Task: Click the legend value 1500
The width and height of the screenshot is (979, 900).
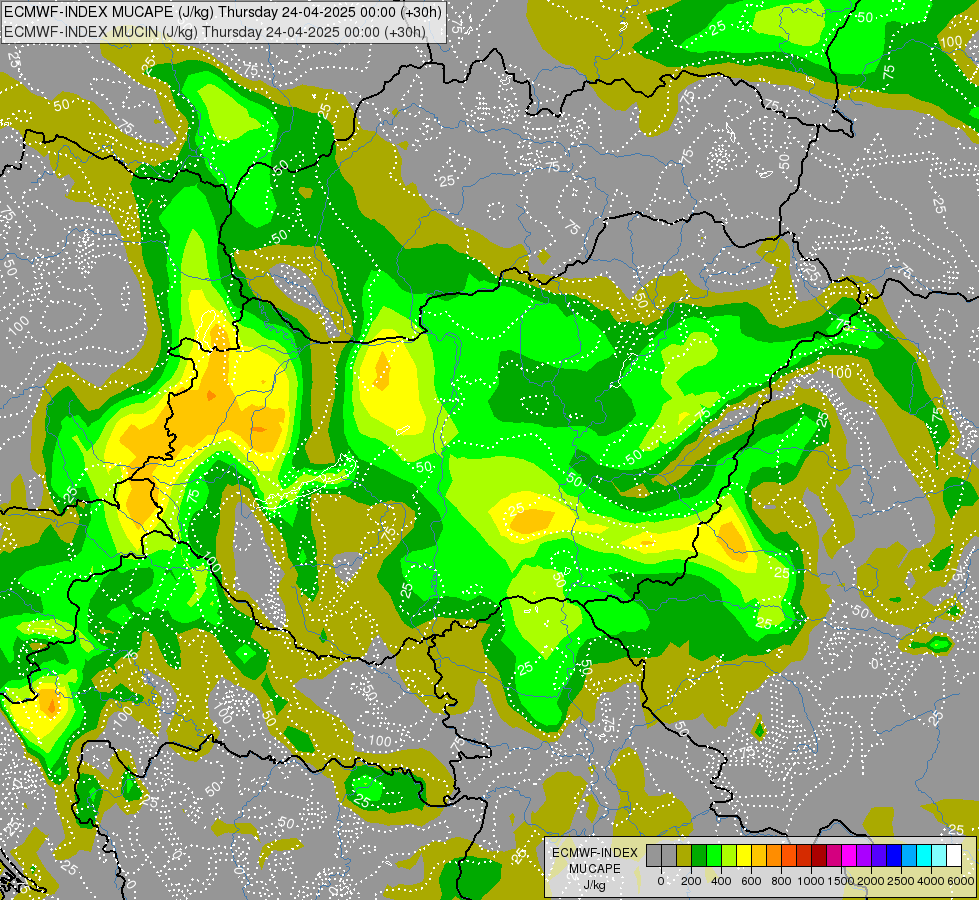Action: 841,881
